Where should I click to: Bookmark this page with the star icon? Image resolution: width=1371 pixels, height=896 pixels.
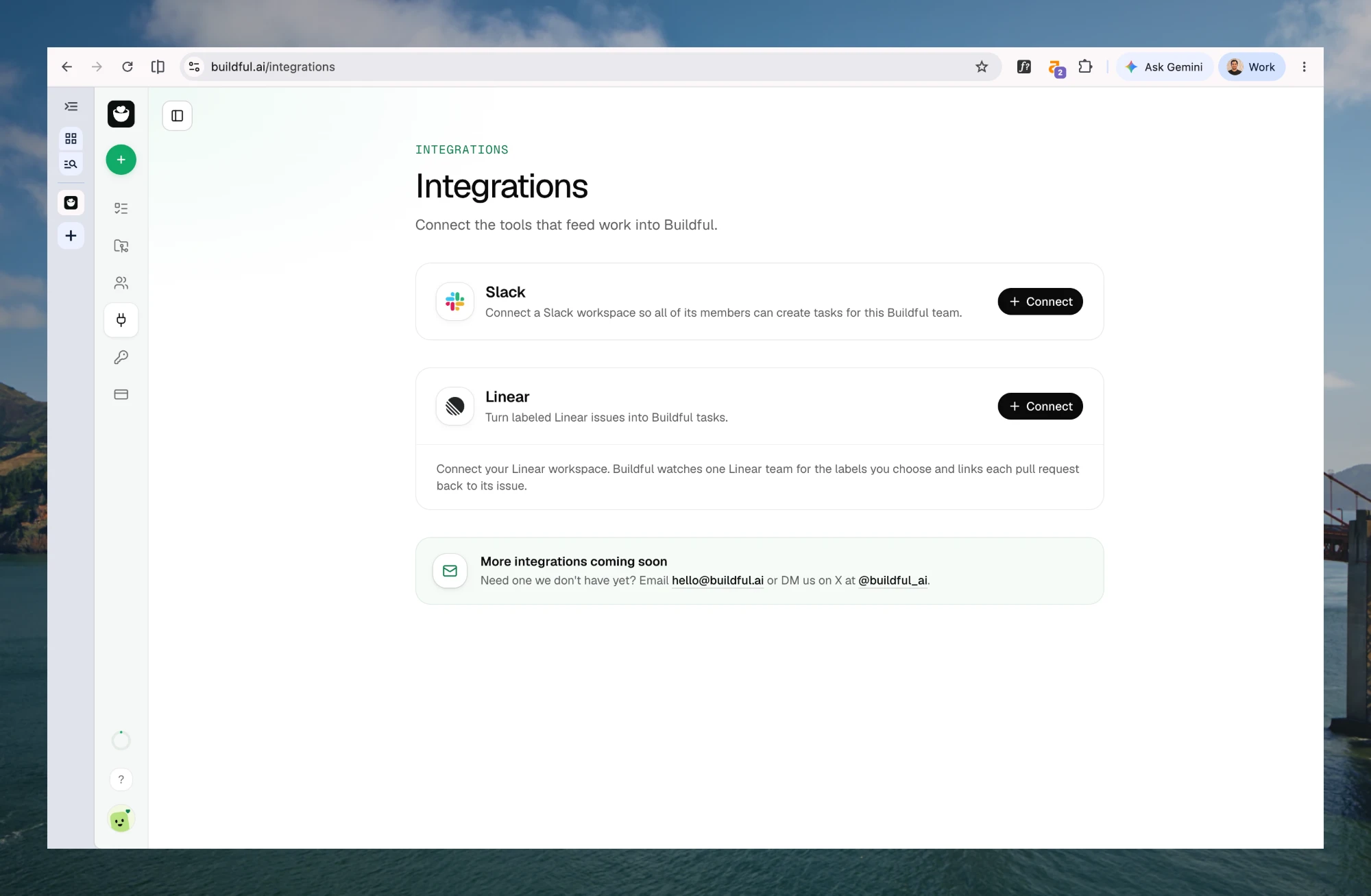click(x=982, y=66)
